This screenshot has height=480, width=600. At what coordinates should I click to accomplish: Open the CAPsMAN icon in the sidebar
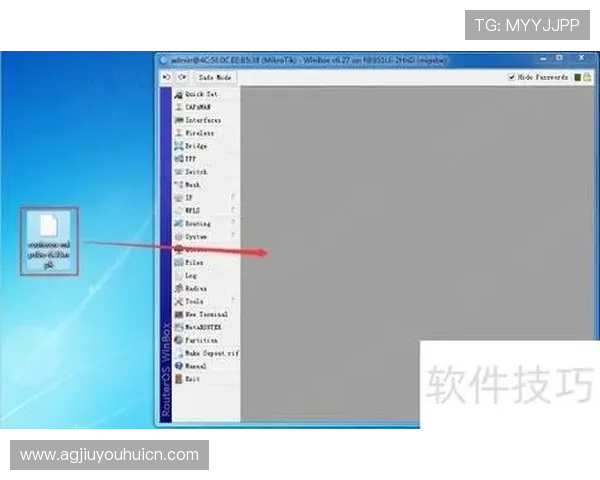(x=179, y=107)
